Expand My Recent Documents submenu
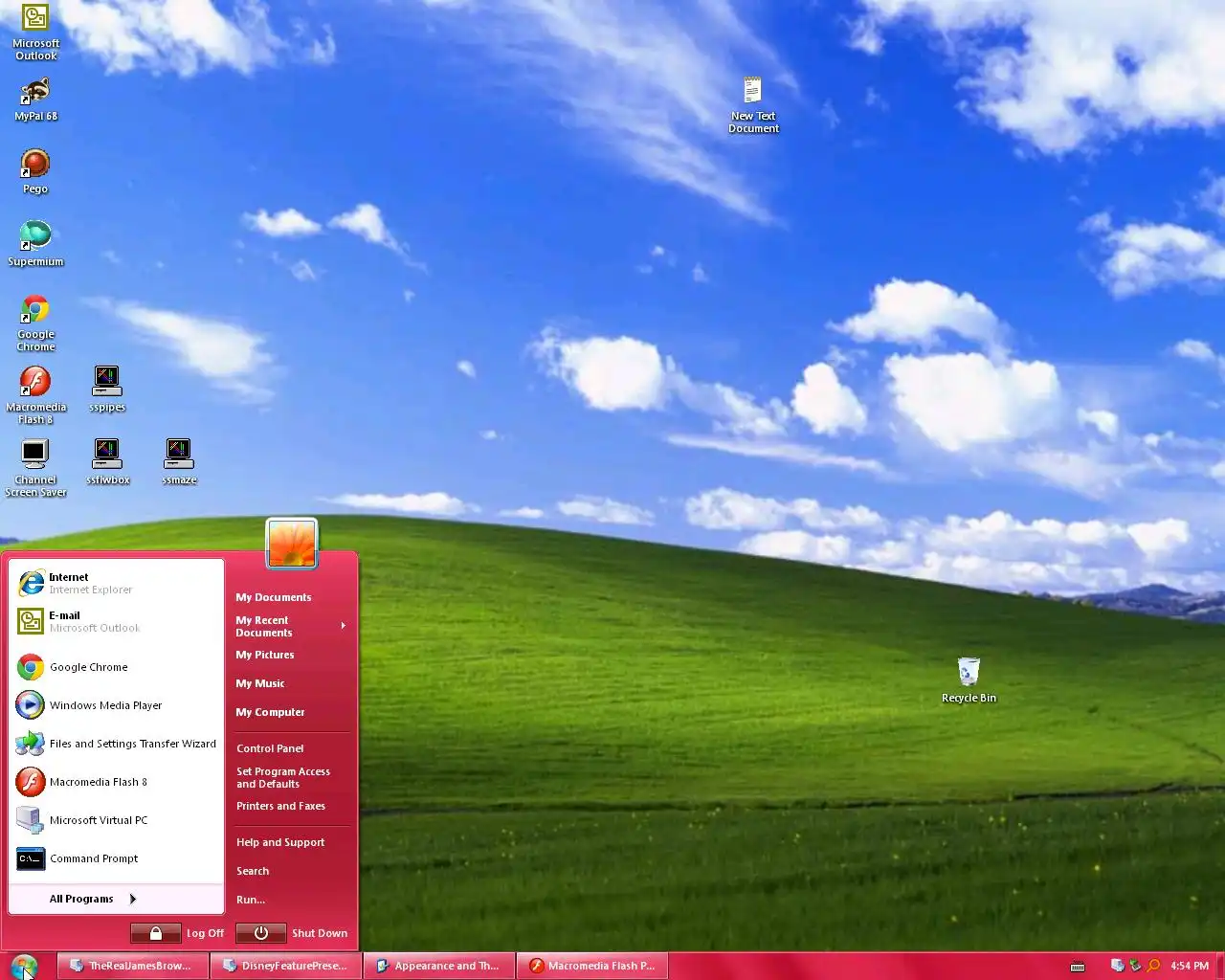The width and height of the screenshot is (1225, 980). click(291, 626)
